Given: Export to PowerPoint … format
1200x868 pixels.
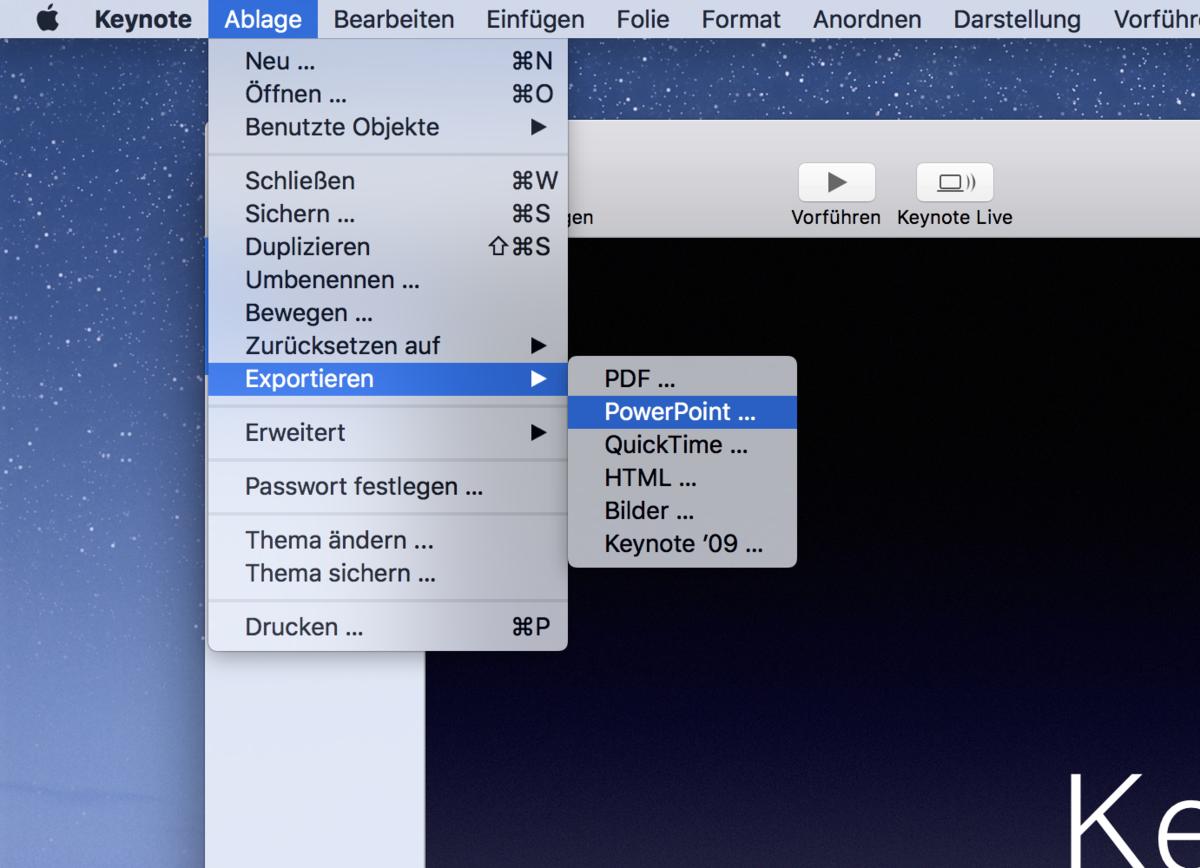Looking at the screenshot, I should click(x=682, y=412).
